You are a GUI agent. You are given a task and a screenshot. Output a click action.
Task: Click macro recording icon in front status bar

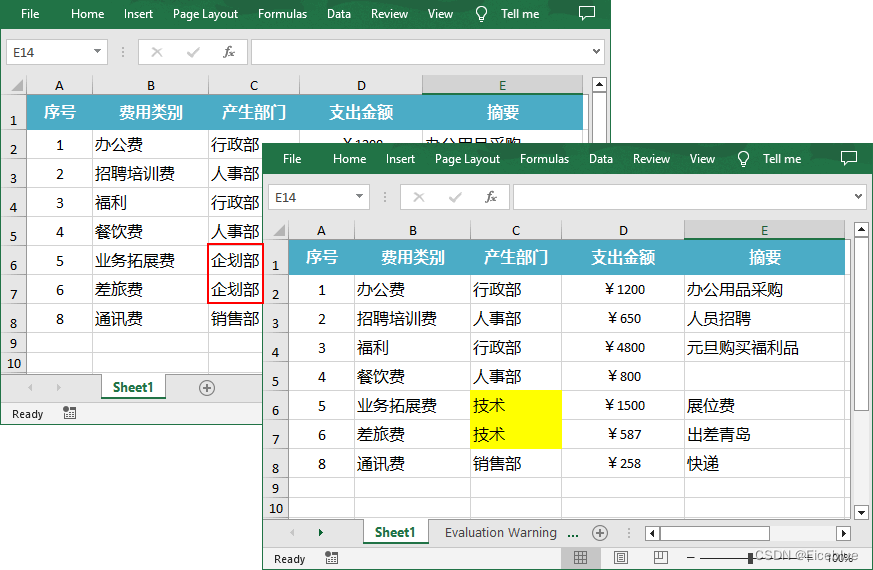[331, 558]
